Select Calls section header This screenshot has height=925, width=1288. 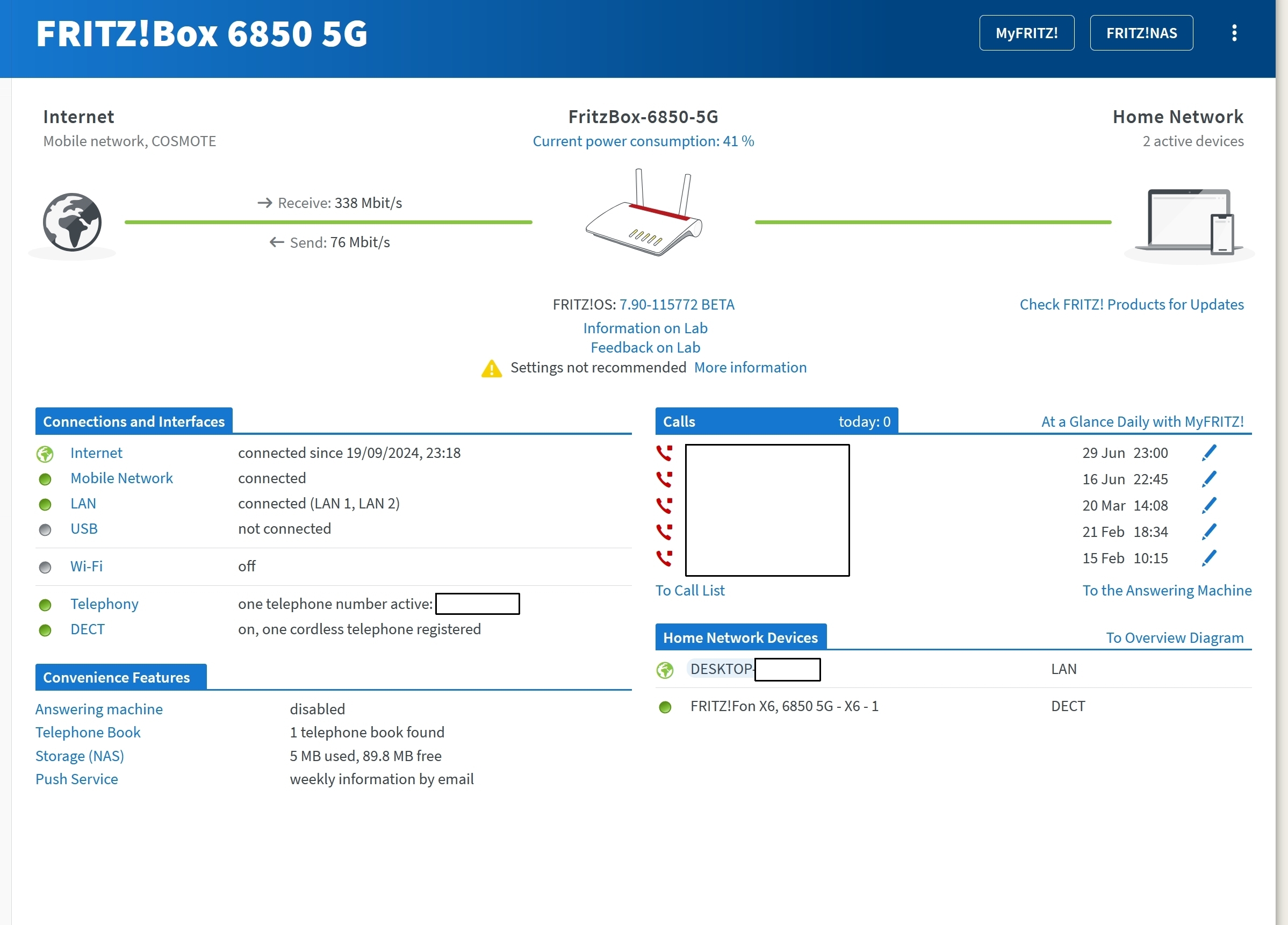(776, 421)
